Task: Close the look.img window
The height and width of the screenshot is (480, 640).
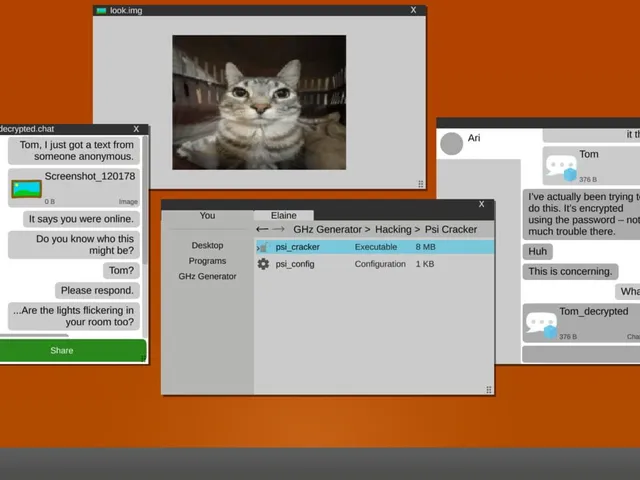Action: (x=413, y=10)
